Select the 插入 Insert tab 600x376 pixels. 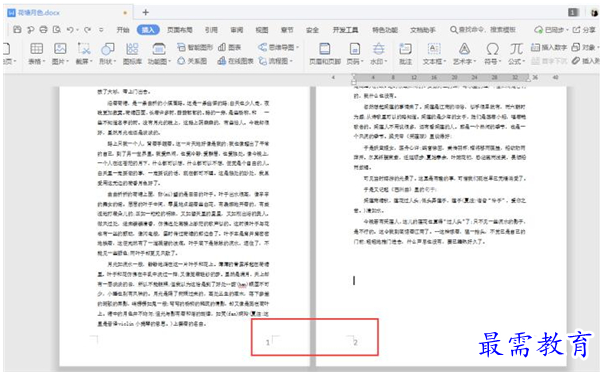pyautogui.click(x=148, y=30)
